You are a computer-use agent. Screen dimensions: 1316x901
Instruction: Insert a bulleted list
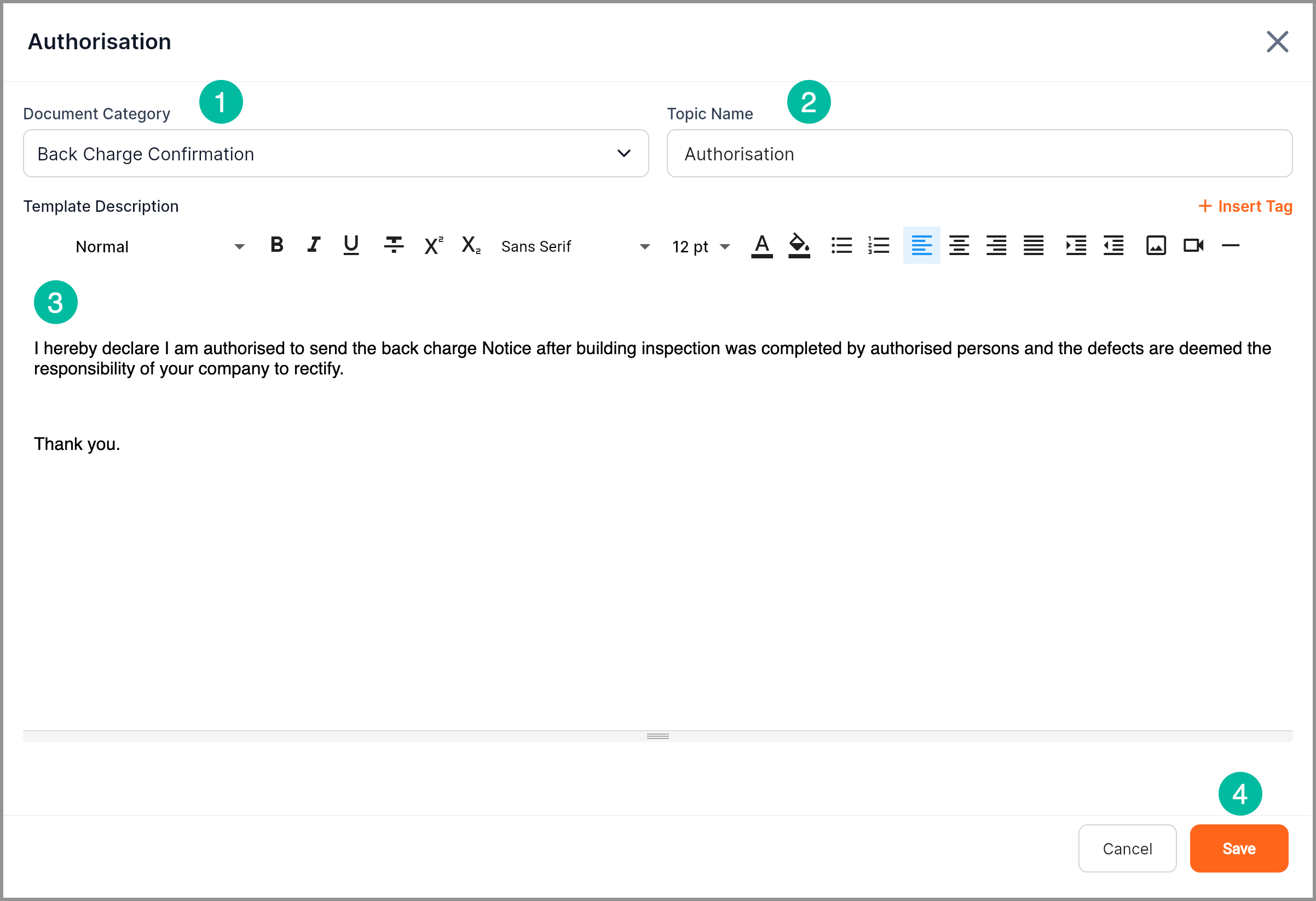pos(841,246)
